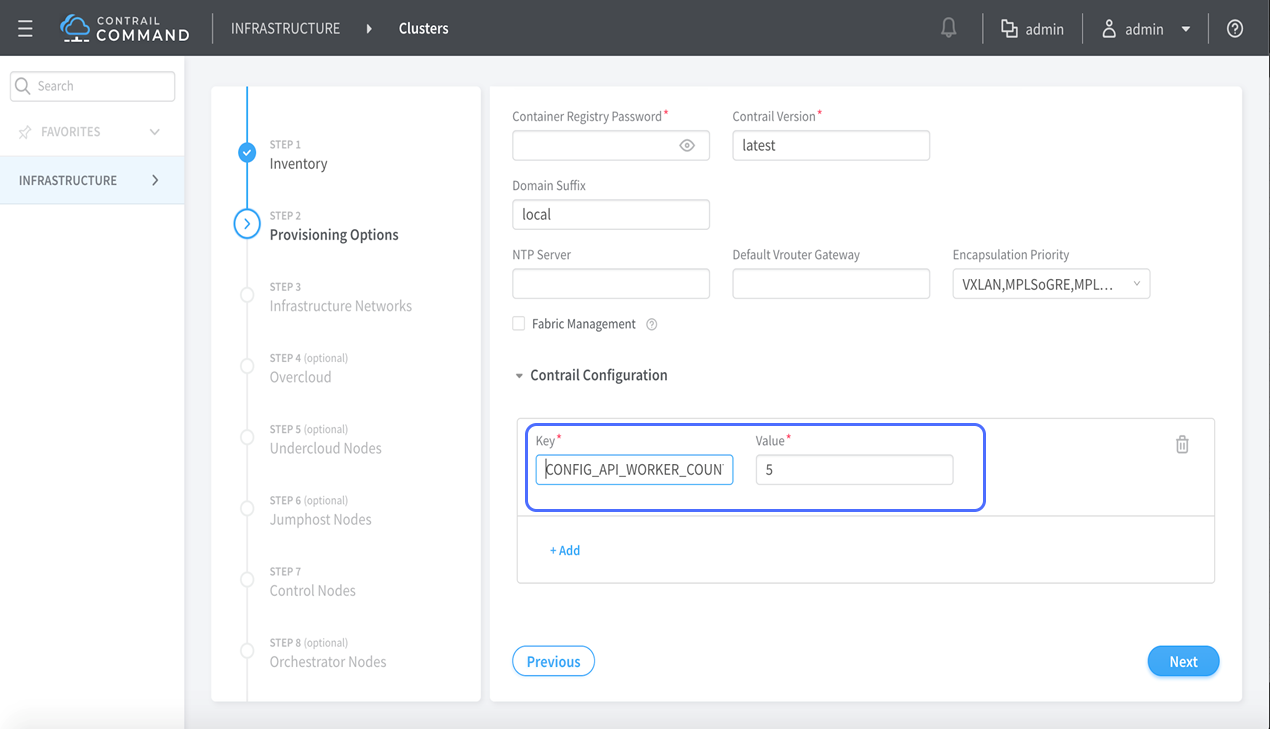Click the Contrail Command cloud logo
Screen dimensions: 1270x729
click(75, 29)
